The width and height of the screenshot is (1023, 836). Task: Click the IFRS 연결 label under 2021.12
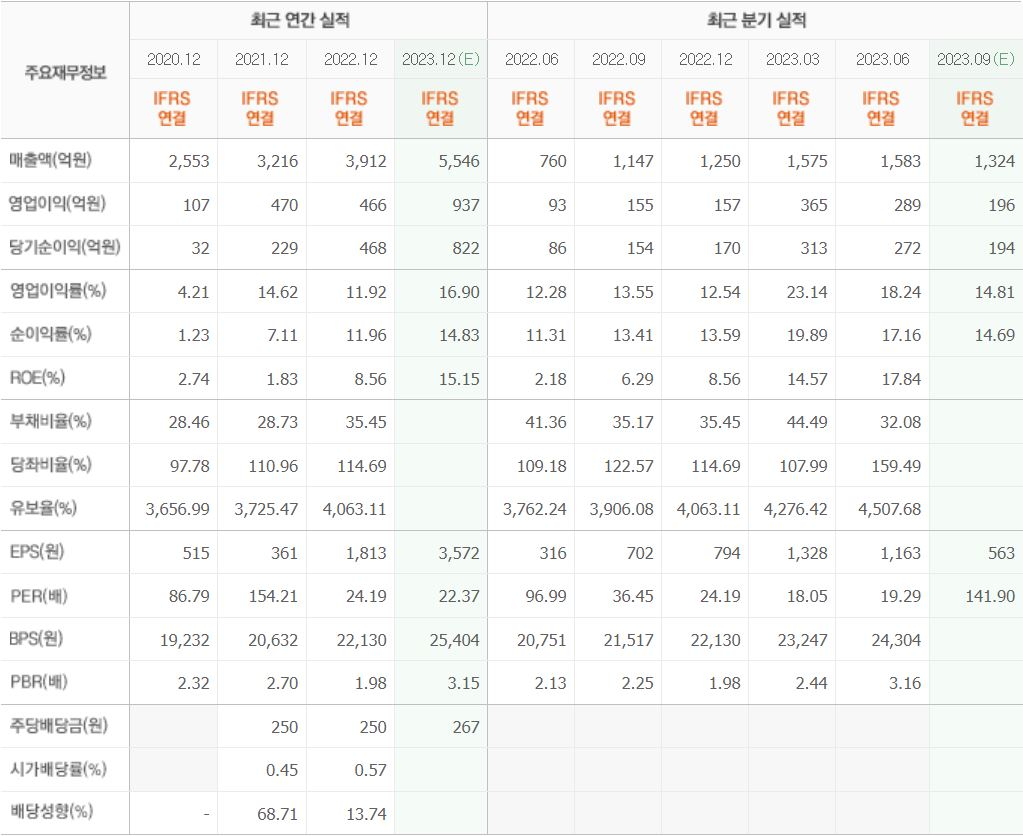click(260, 108)
